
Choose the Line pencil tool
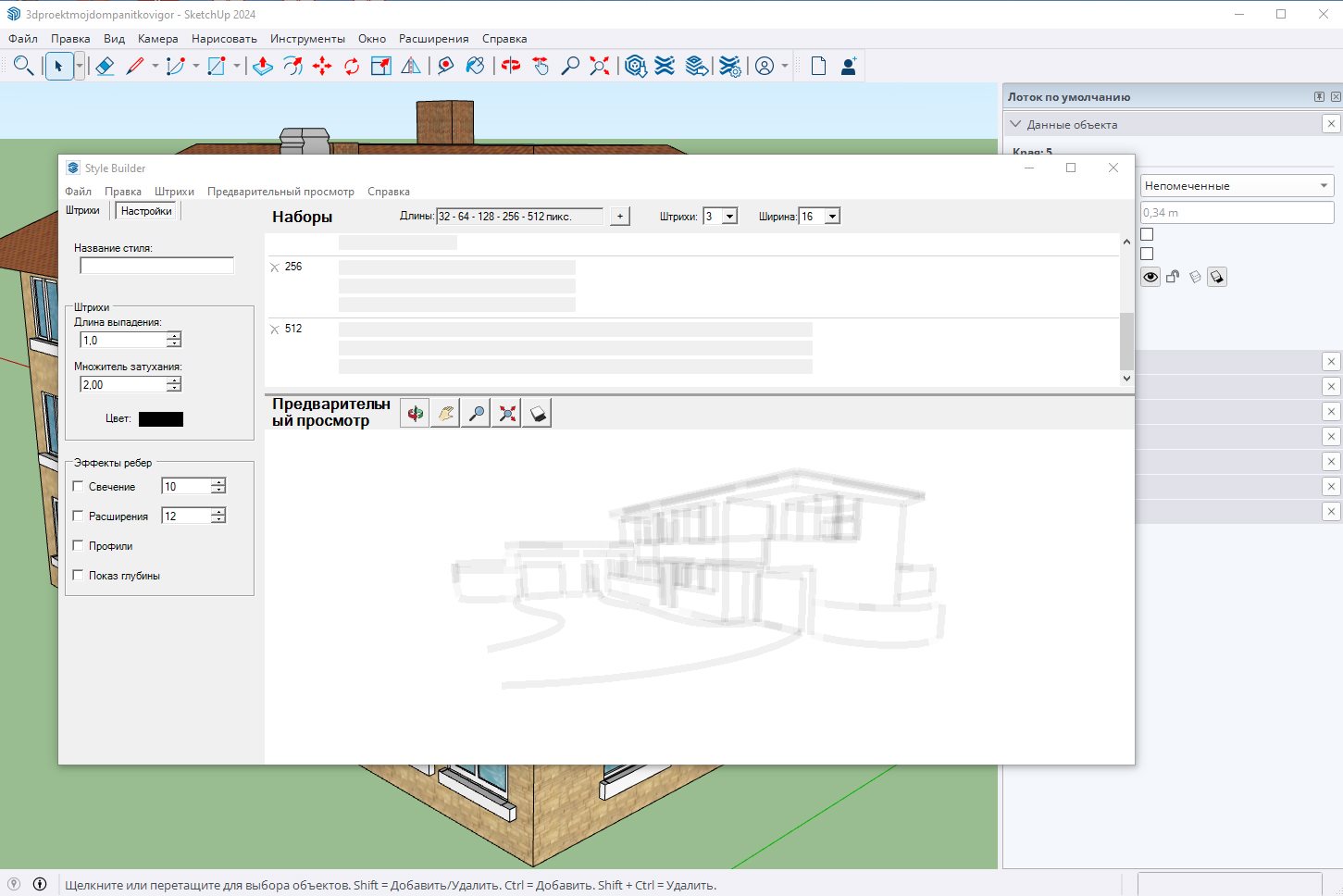click(x=135, y=66)
